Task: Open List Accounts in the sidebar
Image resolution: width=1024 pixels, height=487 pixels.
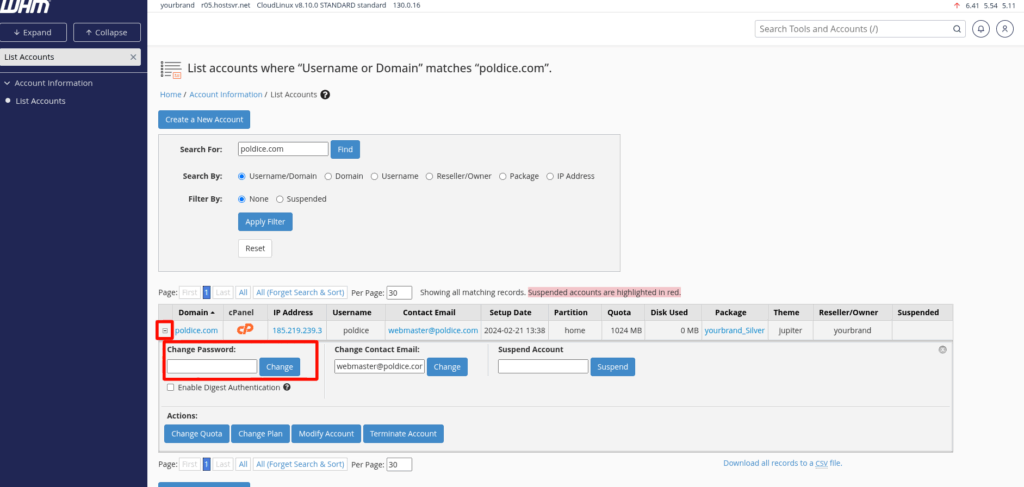Action: [40, 101]
